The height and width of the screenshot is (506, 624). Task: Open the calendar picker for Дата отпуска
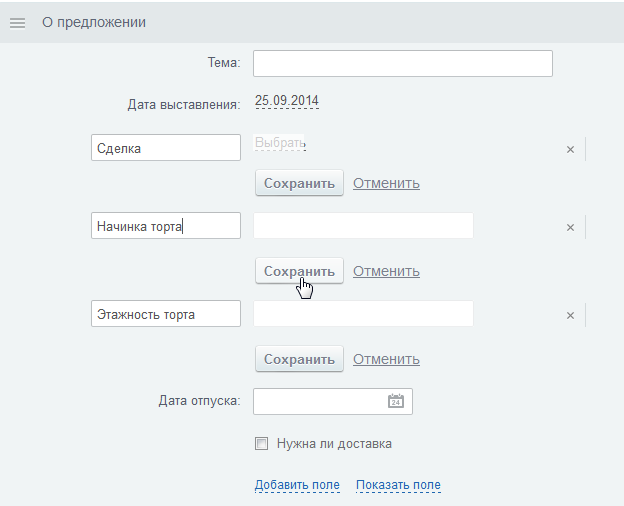396,401
